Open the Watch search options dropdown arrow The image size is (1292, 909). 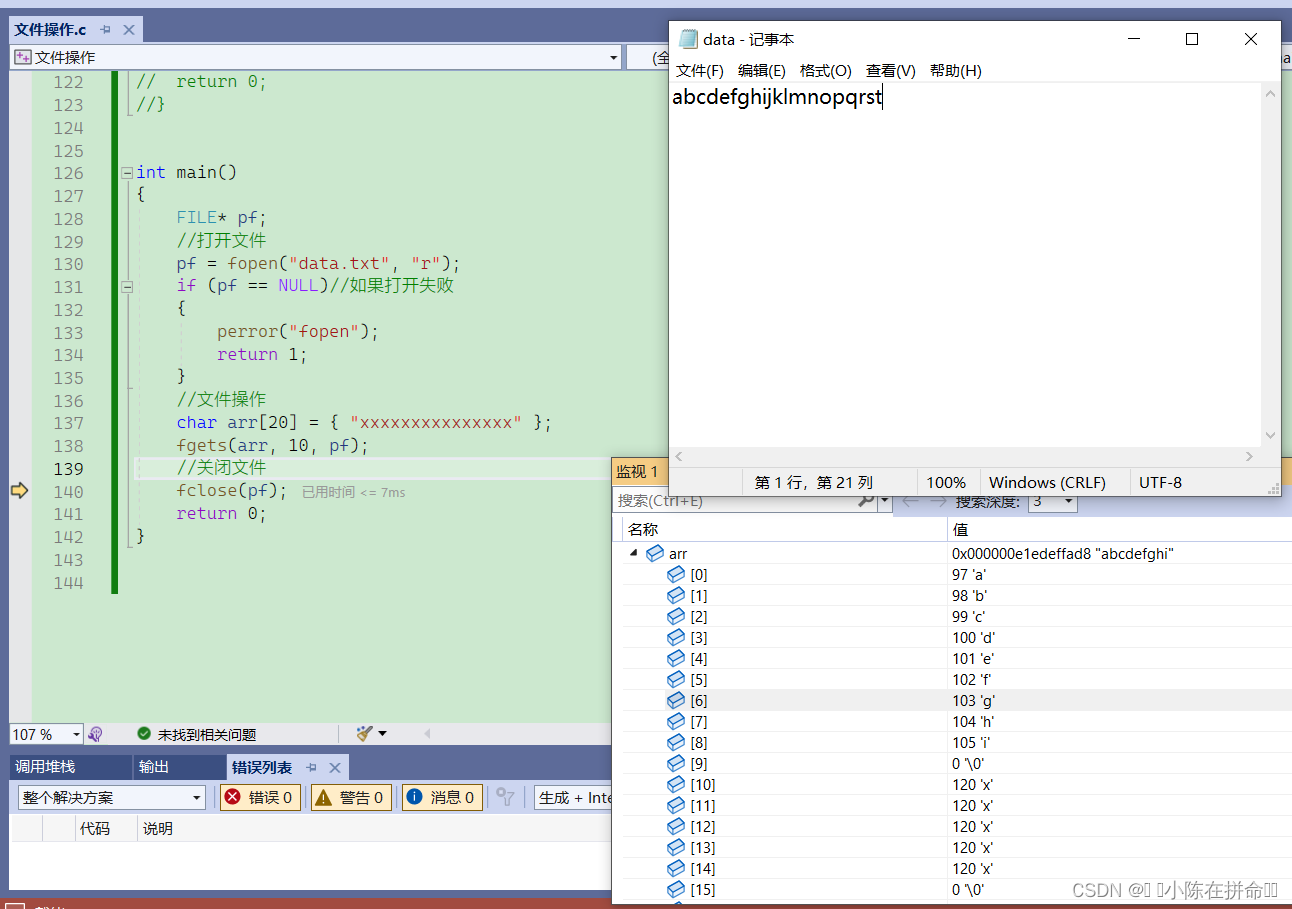click(884, 501)
